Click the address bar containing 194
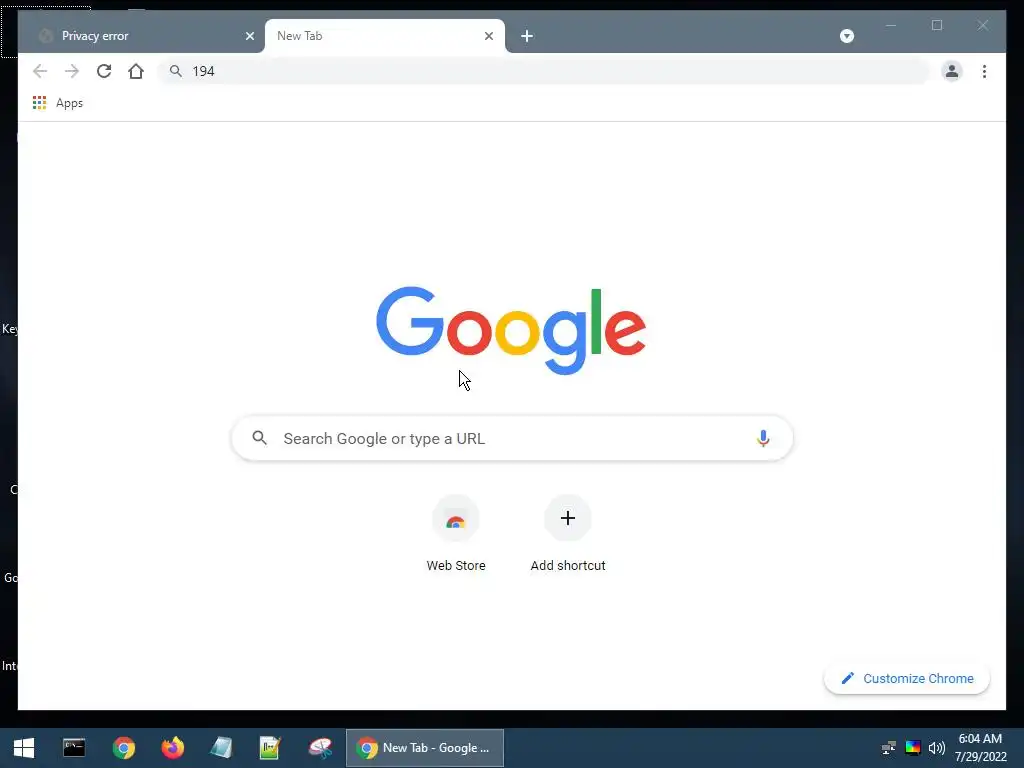The image size is (1024, 768). coord(543,71)
